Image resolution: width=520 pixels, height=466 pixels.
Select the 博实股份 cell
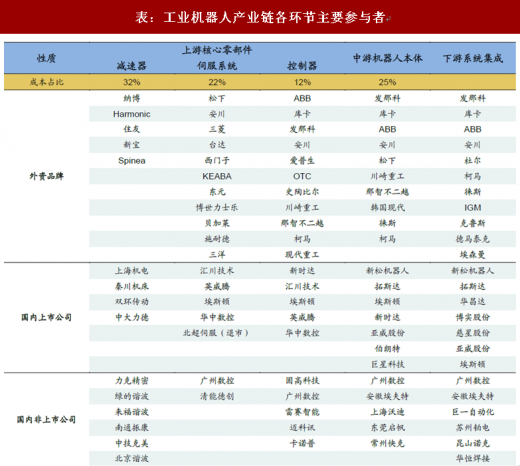point(473,317)
